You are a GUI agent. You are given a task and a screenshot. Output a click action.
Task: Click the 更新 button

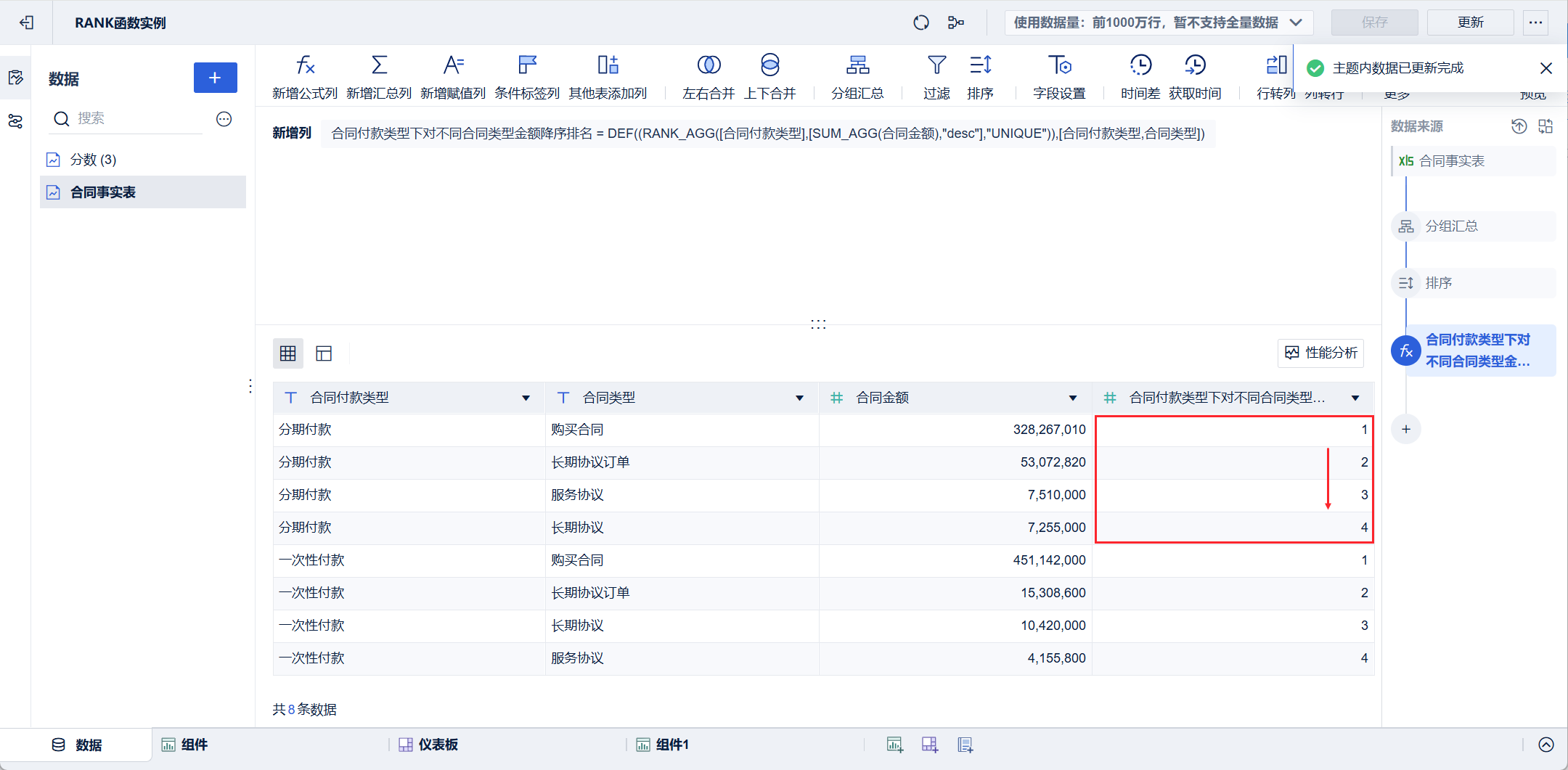coord(1470,22)
